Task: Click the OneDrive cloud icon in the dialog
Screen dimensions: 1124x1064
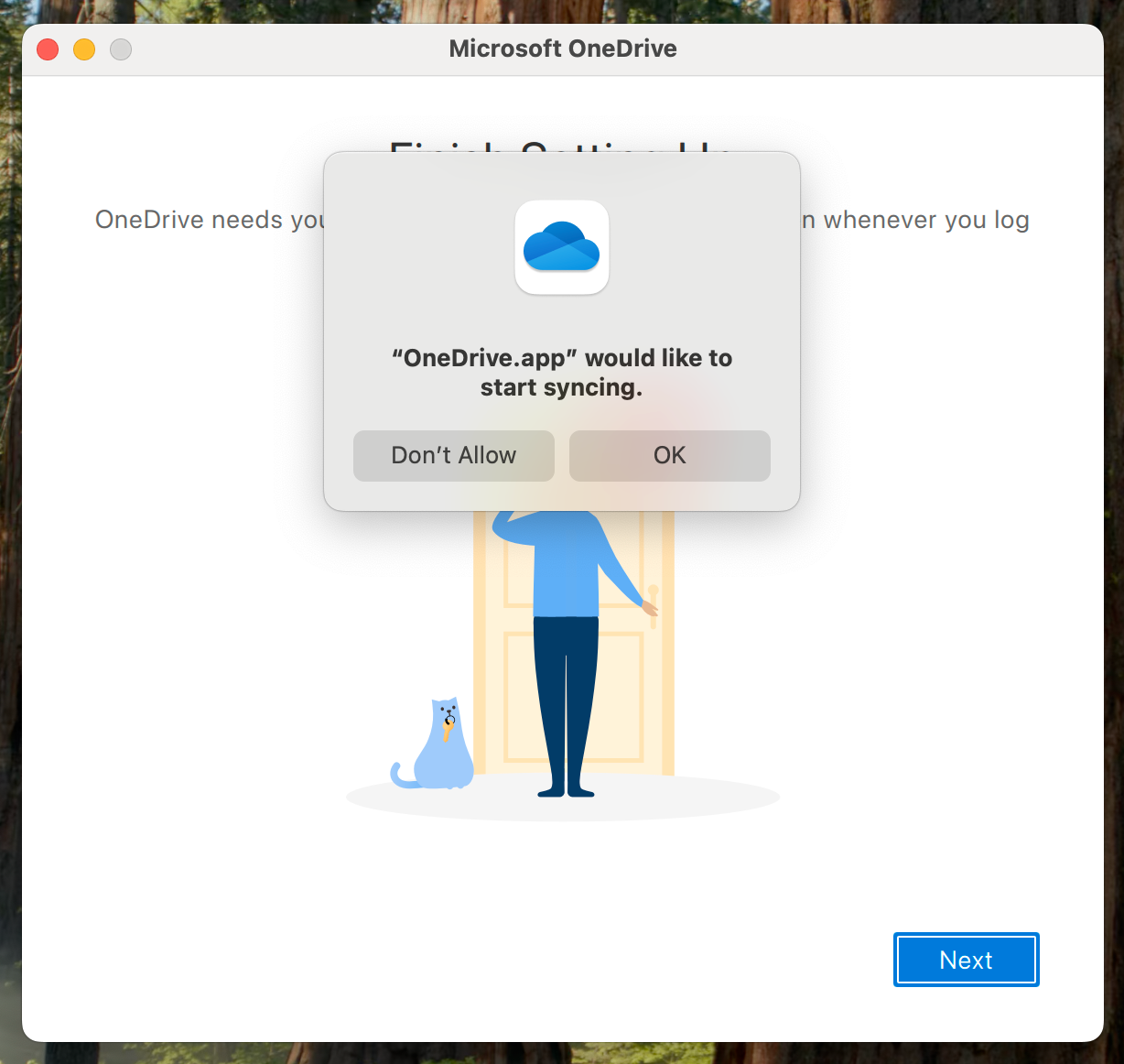Action: pyautogui.click(x=562, y=247)
